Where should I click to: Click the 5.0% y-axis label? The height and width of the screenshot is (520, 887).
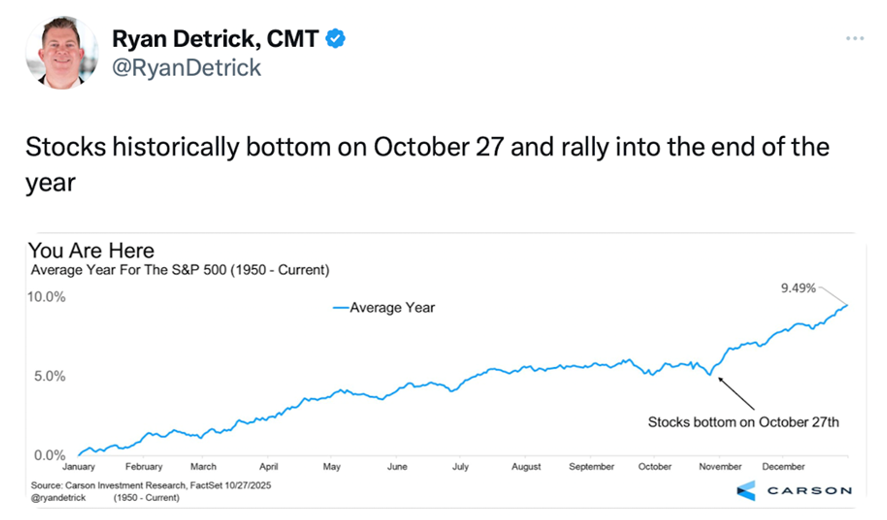(x=50, y=377)
